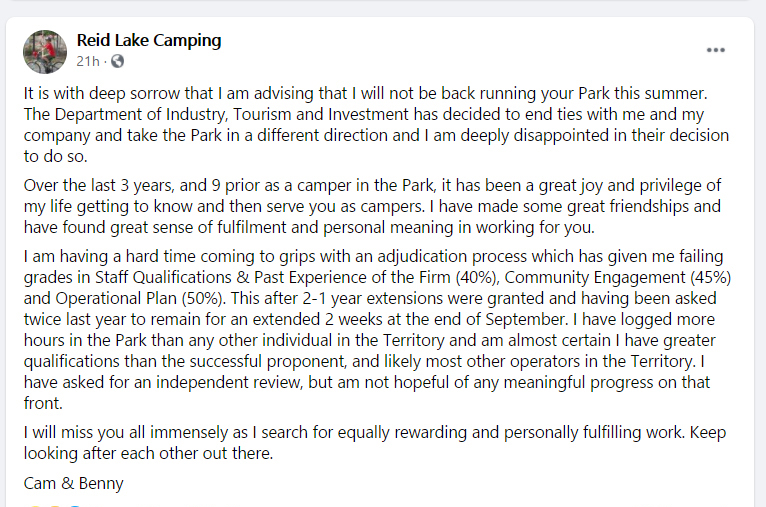This screenshot has width=766, height=507.
Task: Open the post options three-dot menu
Action: coord(716,50)
